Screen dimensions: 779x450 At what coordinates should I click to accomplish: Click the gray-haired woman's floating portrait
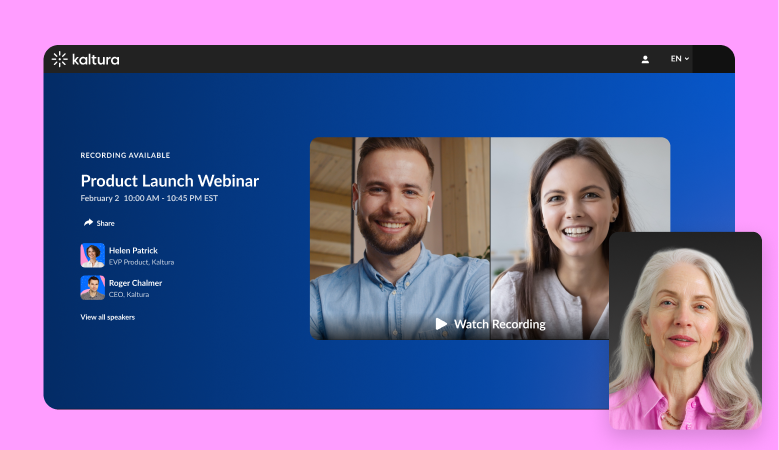tap(685, 330)
